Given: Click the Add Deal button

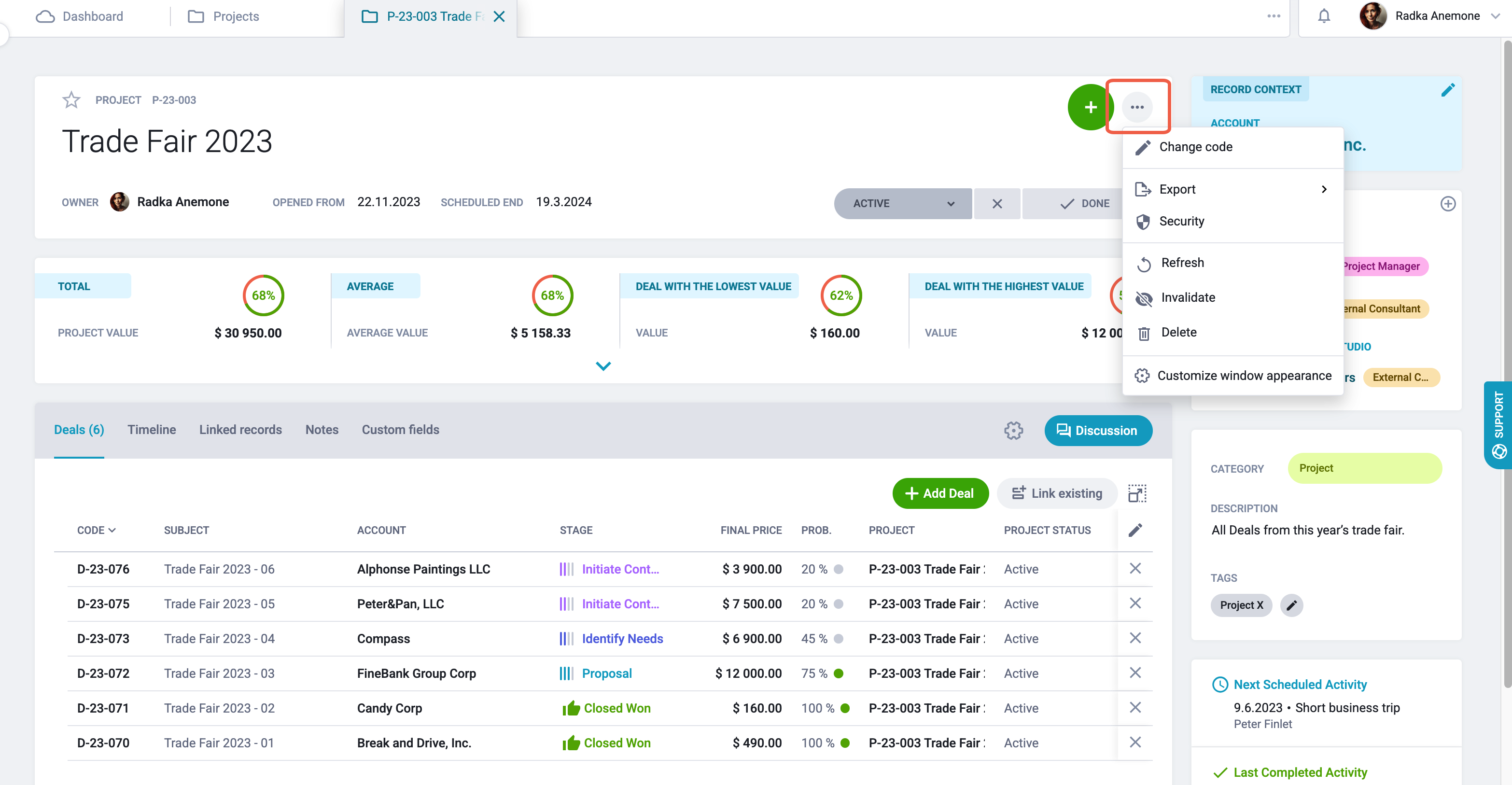Looking at the screenshot, I should [940, 494].
